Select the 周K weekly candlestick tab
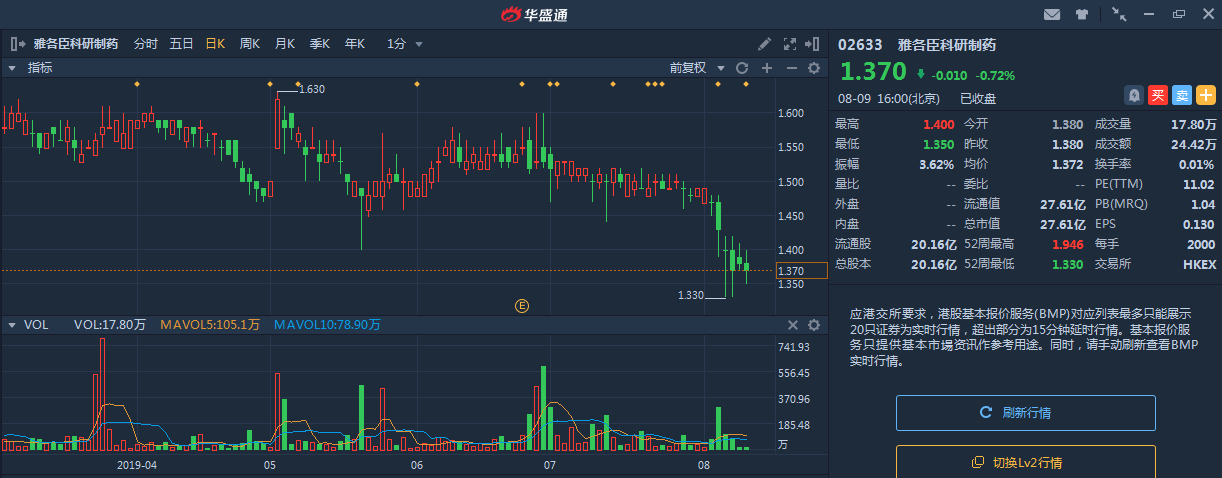 250,44
